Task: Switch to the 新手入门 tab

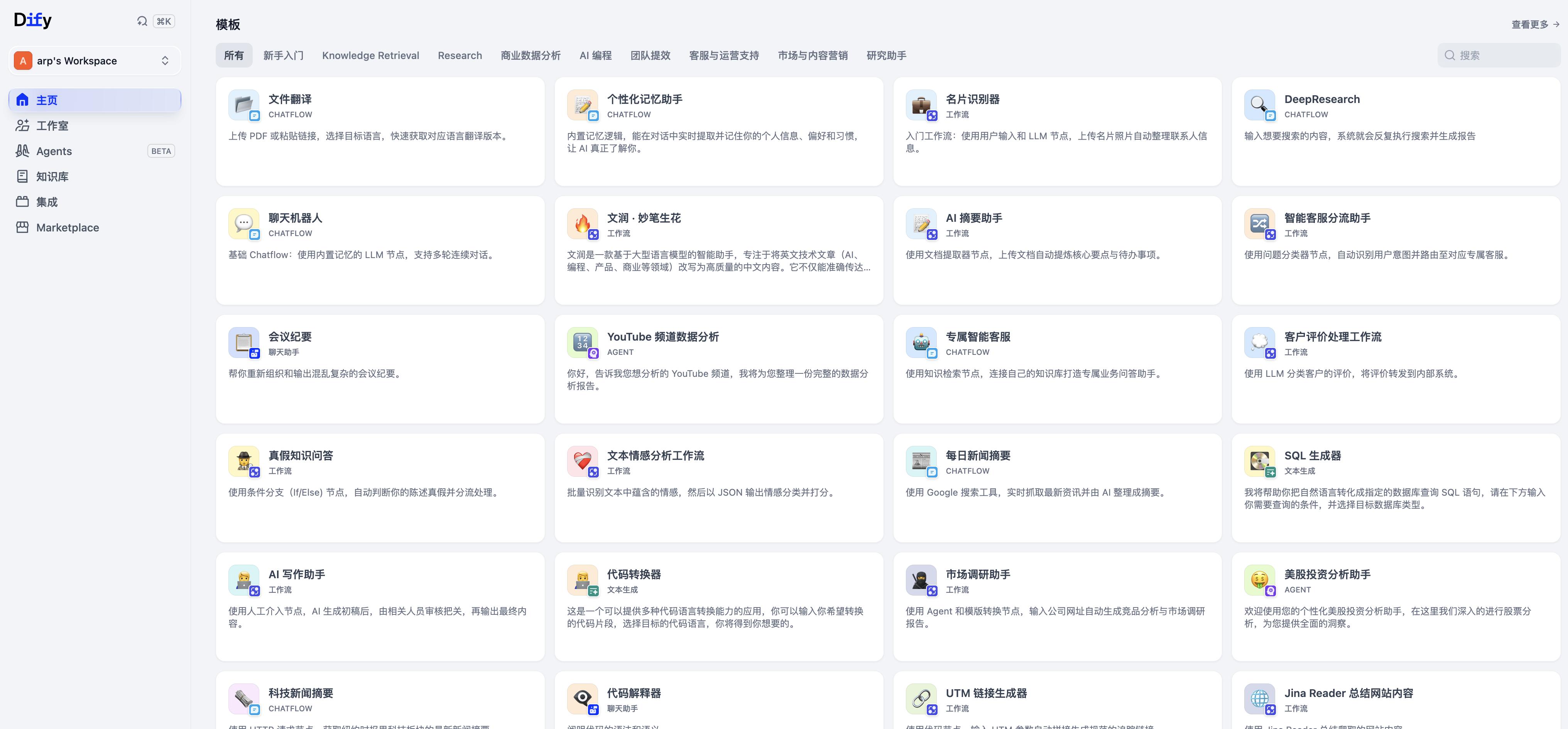Action: pos(283,56)
